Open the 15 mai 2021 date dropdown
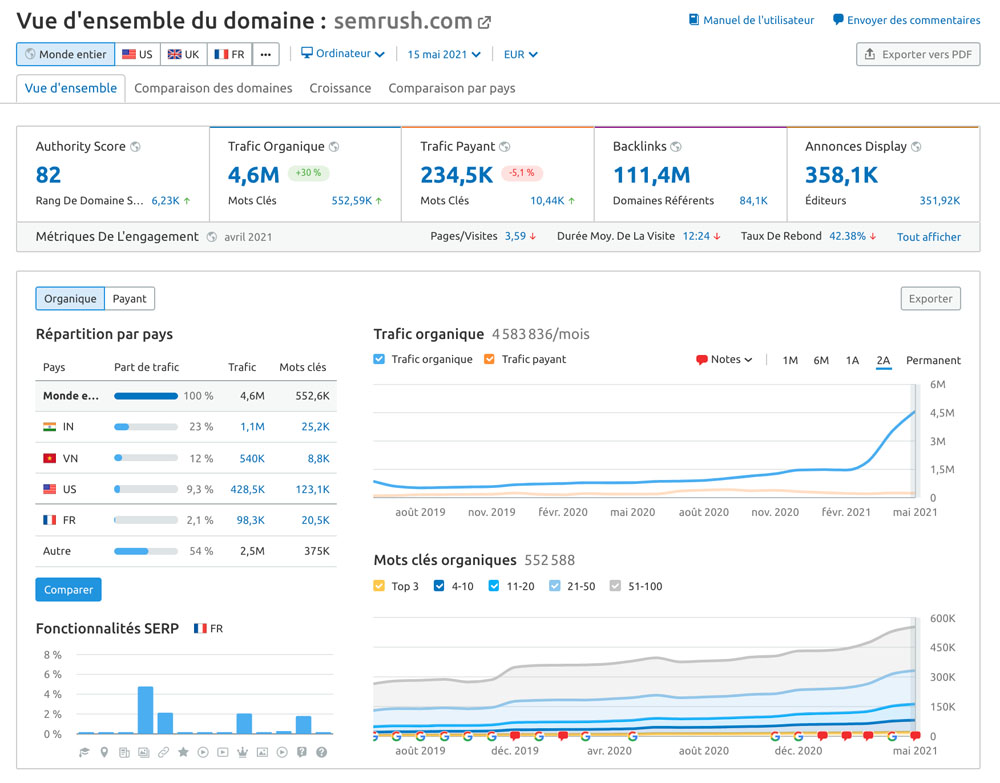The image size is (1000, 783). click(x=444, y=54)
